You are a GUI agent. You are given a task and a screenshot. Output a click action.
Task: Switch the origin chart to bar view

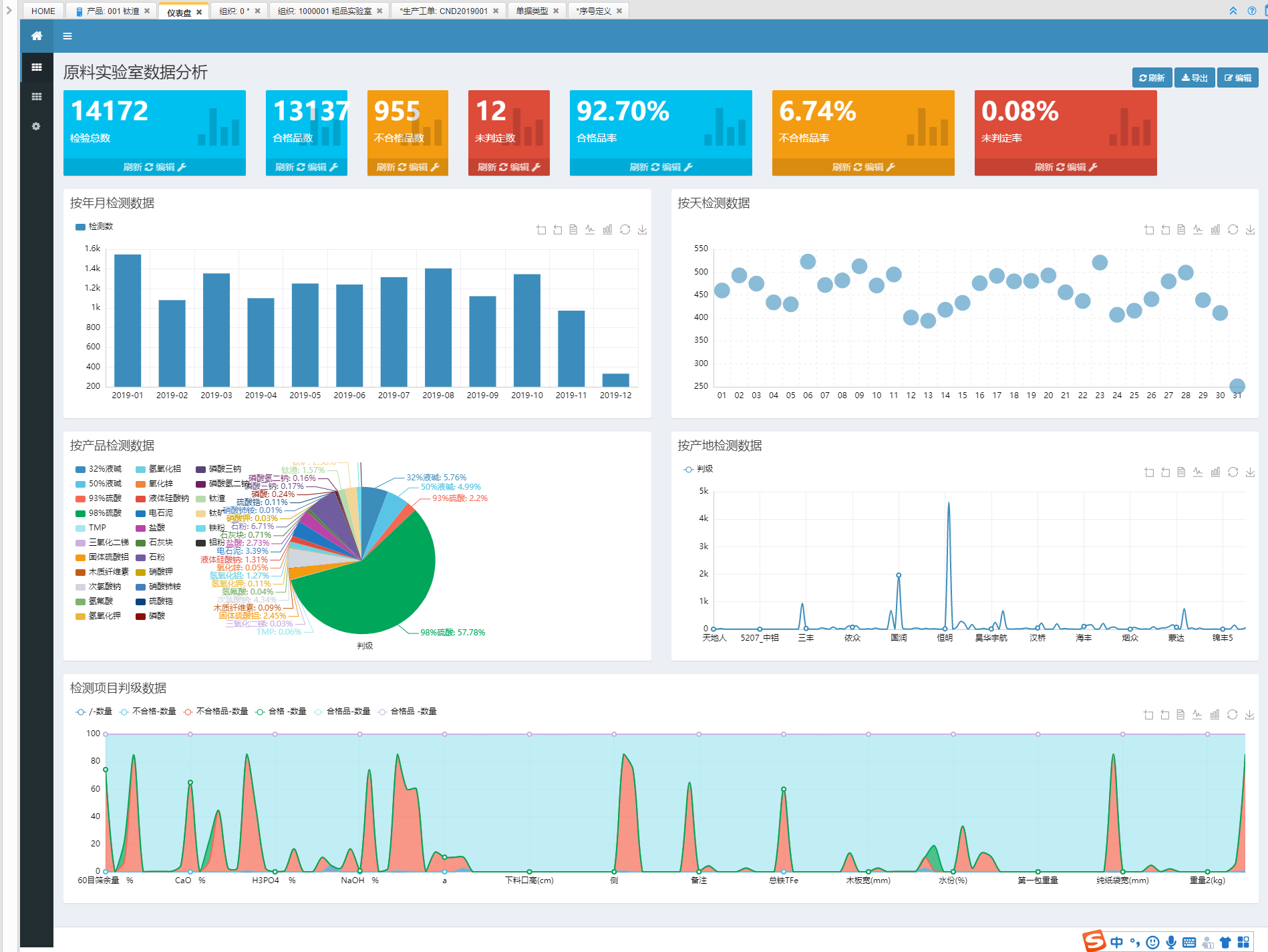tap(1215, 472)
